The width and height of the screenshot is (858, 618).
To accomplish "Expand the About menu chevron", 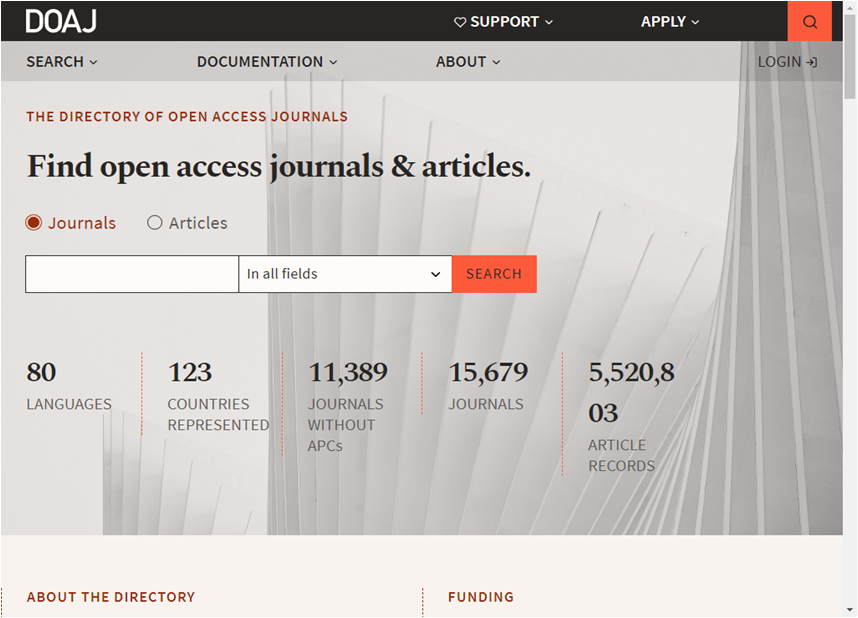I will [496, 62].
